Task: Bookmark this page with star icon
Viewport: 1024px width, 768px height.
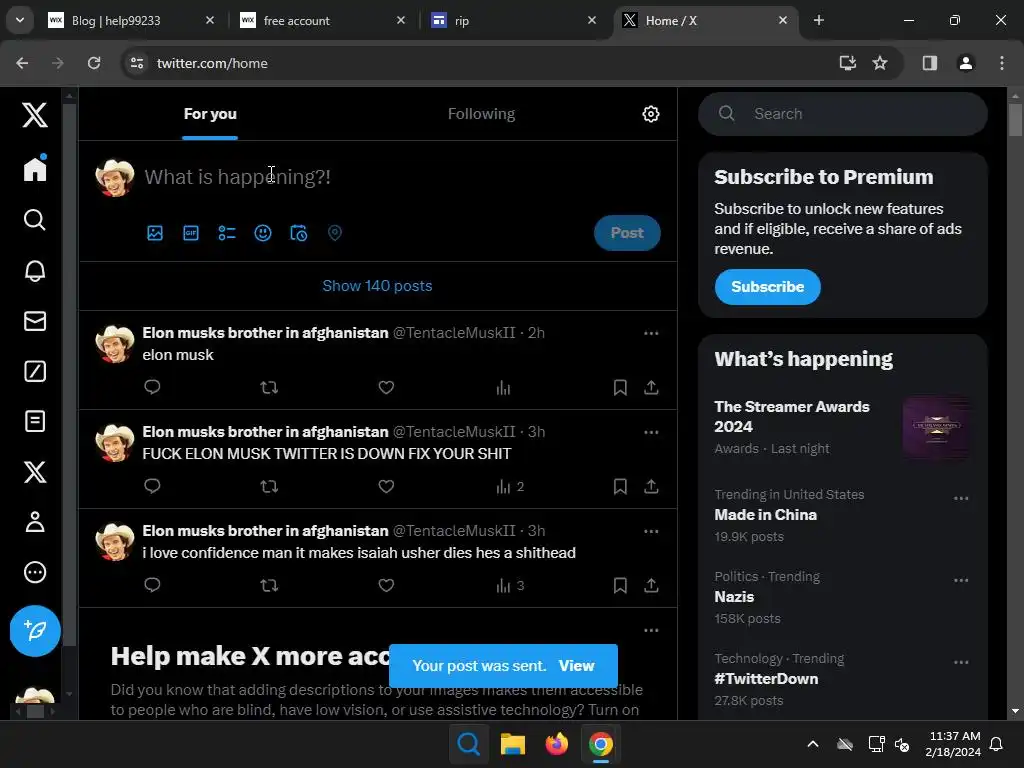Action: [x=880, y=63]
